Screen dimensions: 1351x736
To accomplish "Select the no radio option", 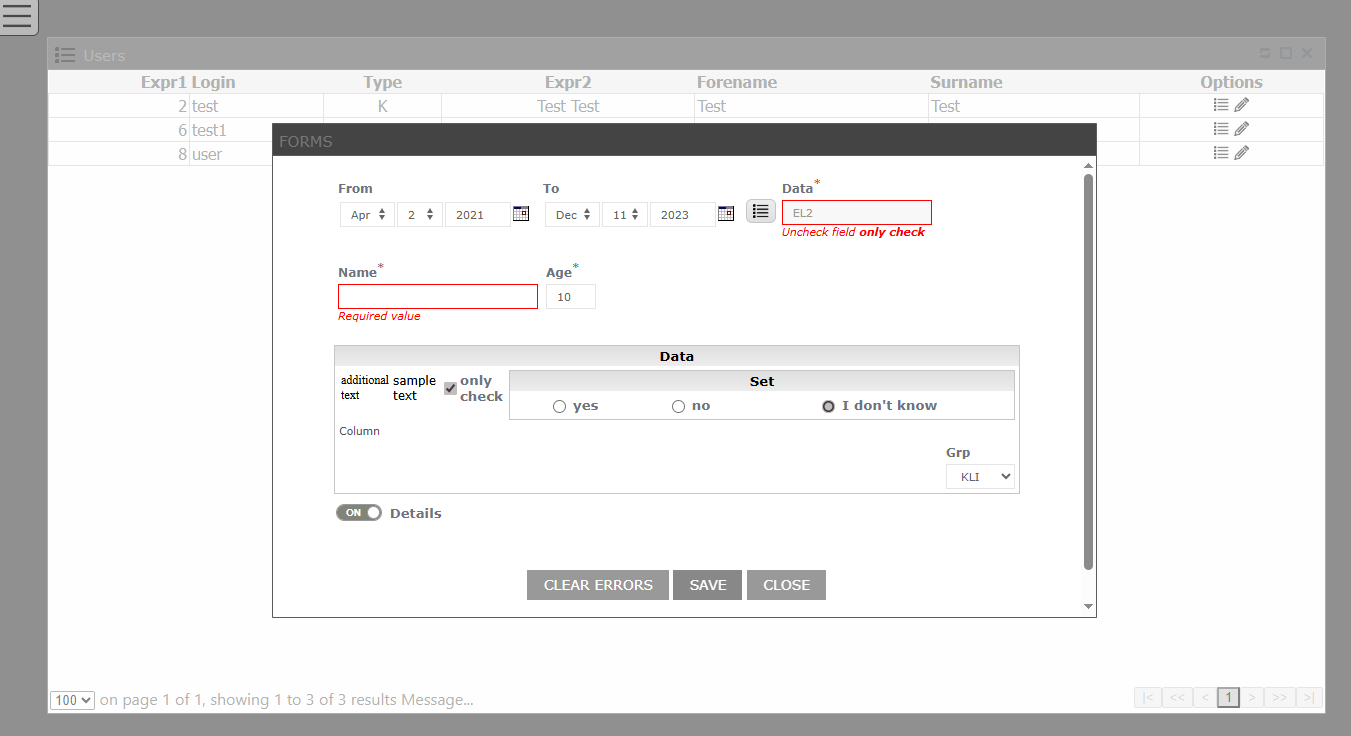I will tap(678, 406).
